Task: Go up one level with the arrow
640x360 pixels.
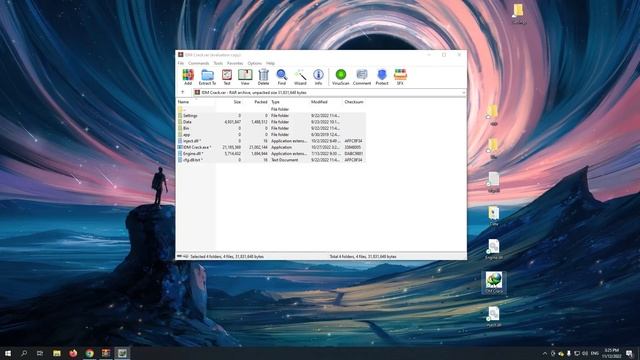Action: 182,93
